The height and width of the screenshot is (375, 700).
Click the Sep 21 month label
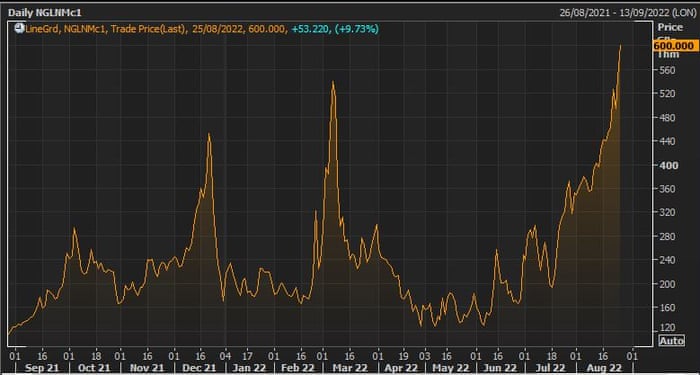coord(42,368)
